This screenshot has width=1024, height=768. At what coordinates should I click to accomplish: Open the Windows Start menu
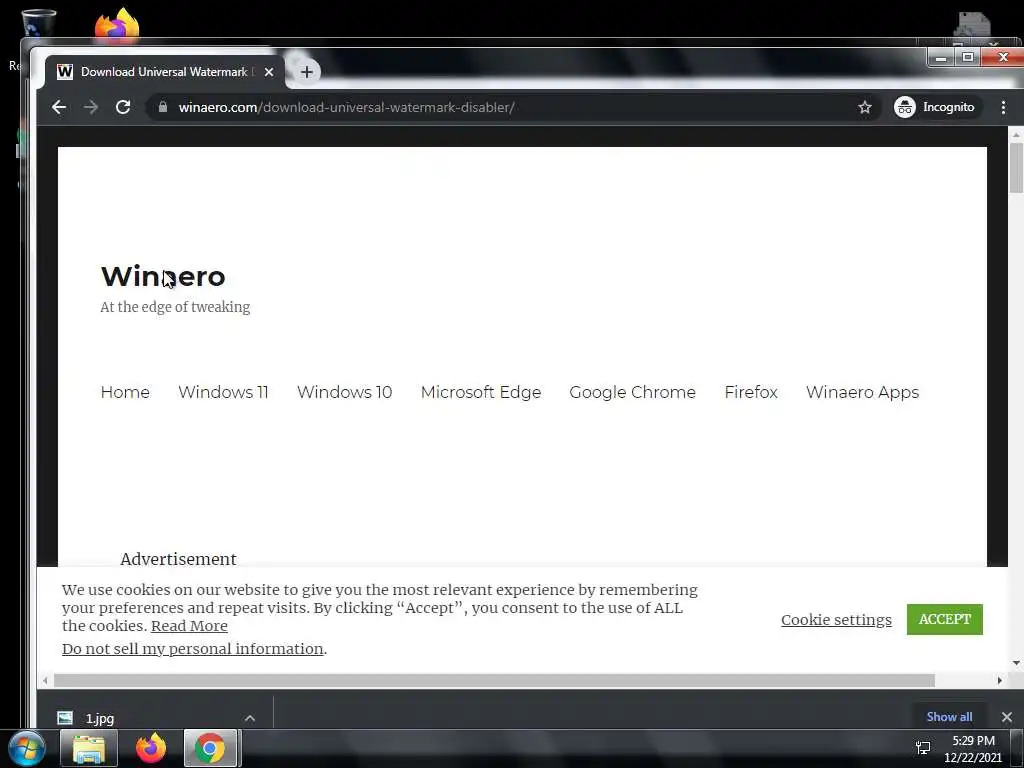point(27,748)
